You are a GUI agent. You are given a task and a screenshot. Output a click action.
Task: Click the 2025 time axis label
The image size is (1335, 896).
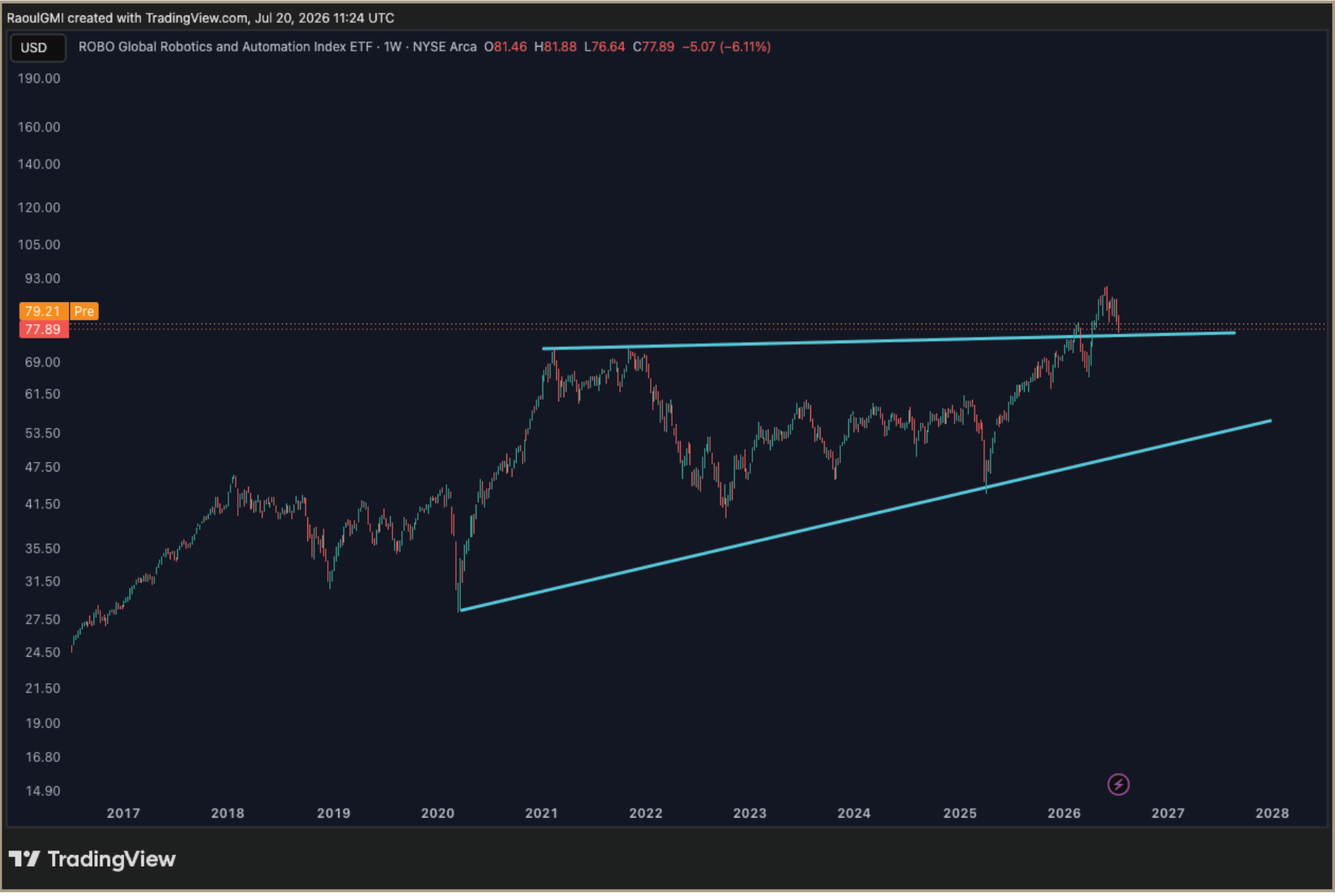tap(960, 813)
